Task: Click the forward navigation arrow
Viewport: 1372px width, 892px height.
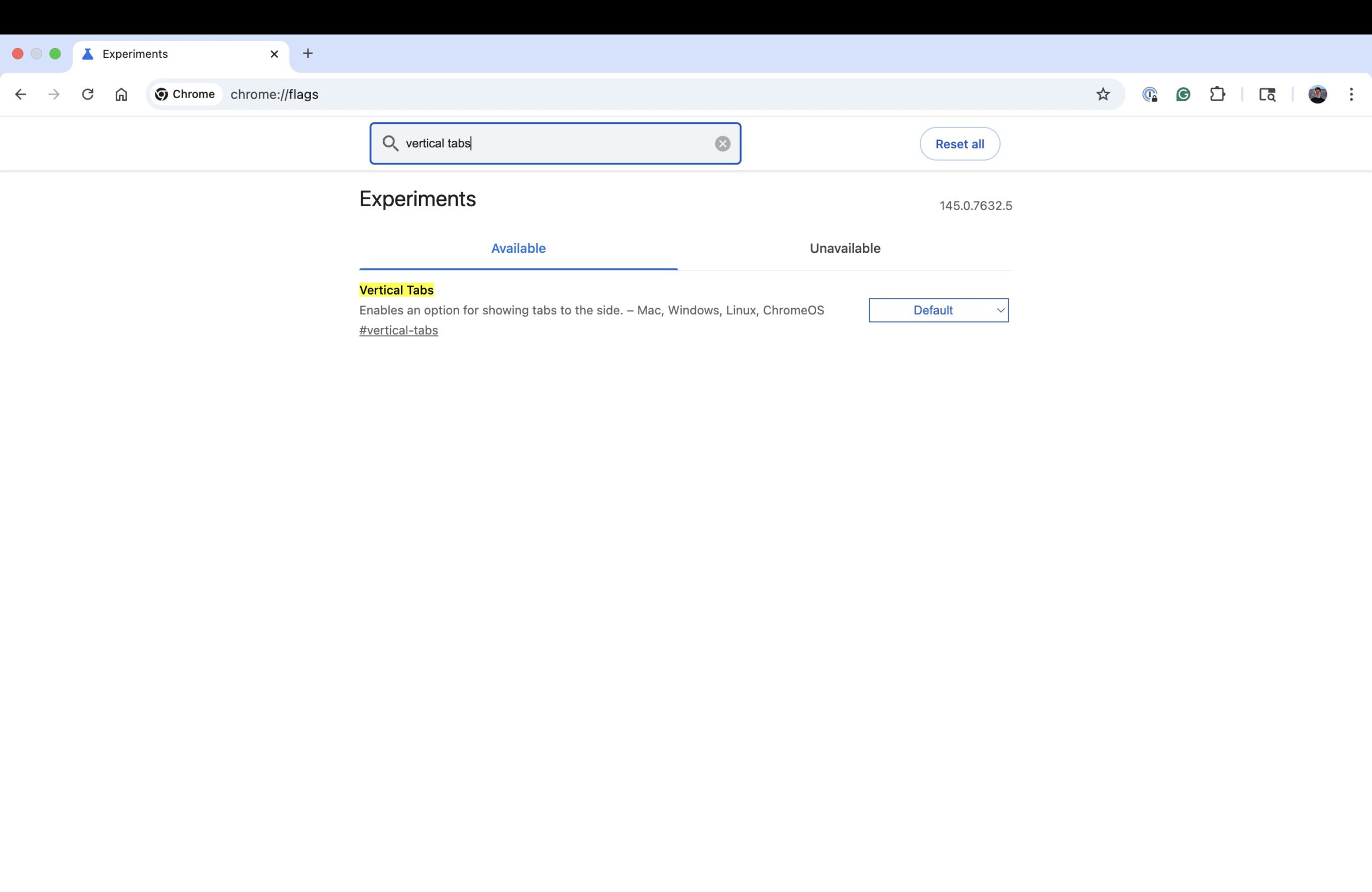Action: [x=54, y=94]
